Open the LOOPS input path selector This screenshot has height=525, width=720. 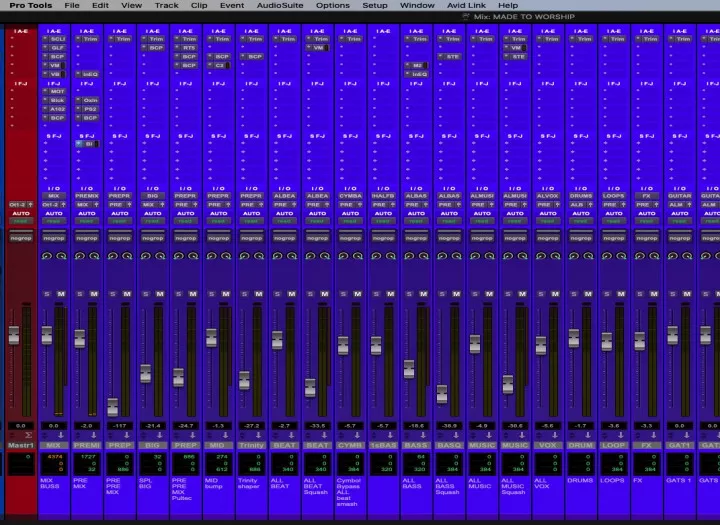614,196
